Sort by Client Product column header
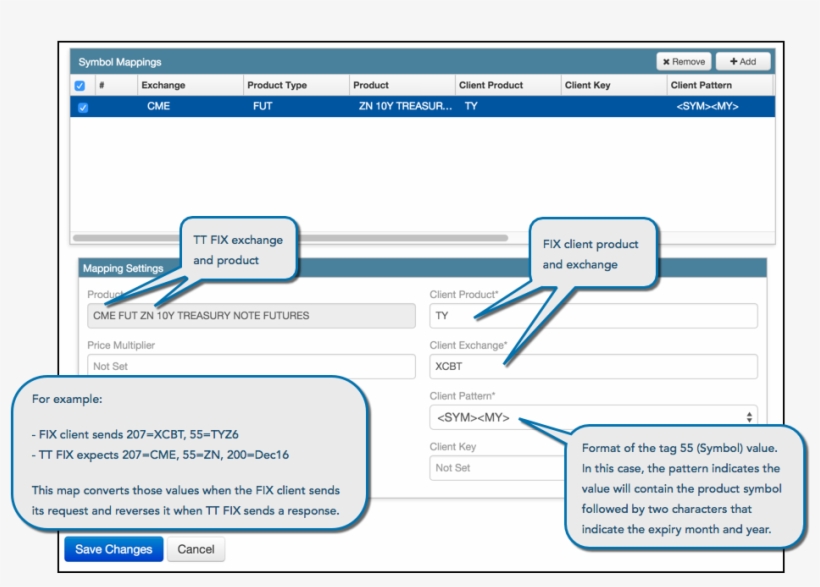Viewport: 820px width, 587px height. (x=491, y=86)
